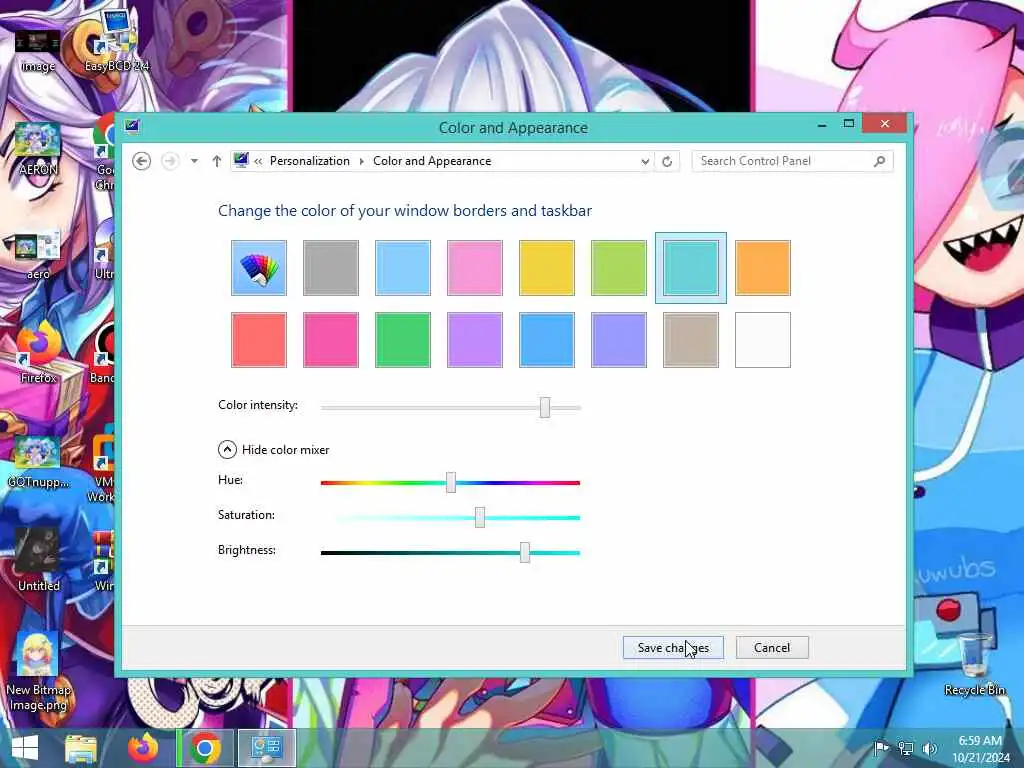
Task: Go back with the Back arrow
Action: pyautogui.click(x=142, y=161)
